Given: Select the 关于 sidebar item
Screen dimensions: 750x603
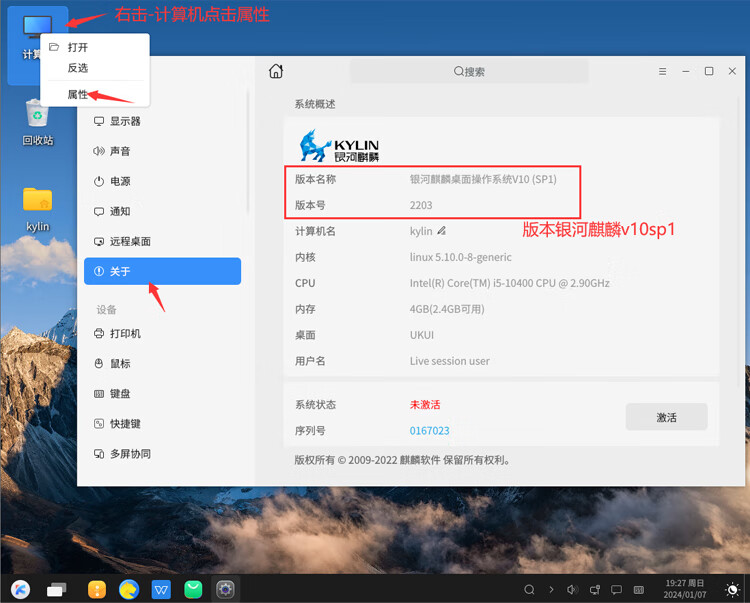Looking at the screenshot, I should [163, 271].
